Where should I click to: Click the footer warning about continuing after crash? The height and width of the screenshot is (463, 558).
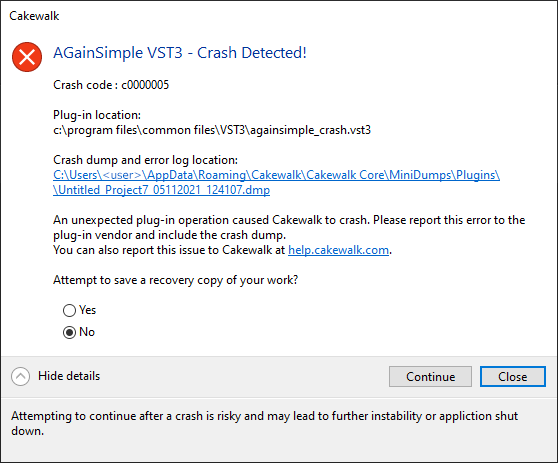[x=264, y=423]
